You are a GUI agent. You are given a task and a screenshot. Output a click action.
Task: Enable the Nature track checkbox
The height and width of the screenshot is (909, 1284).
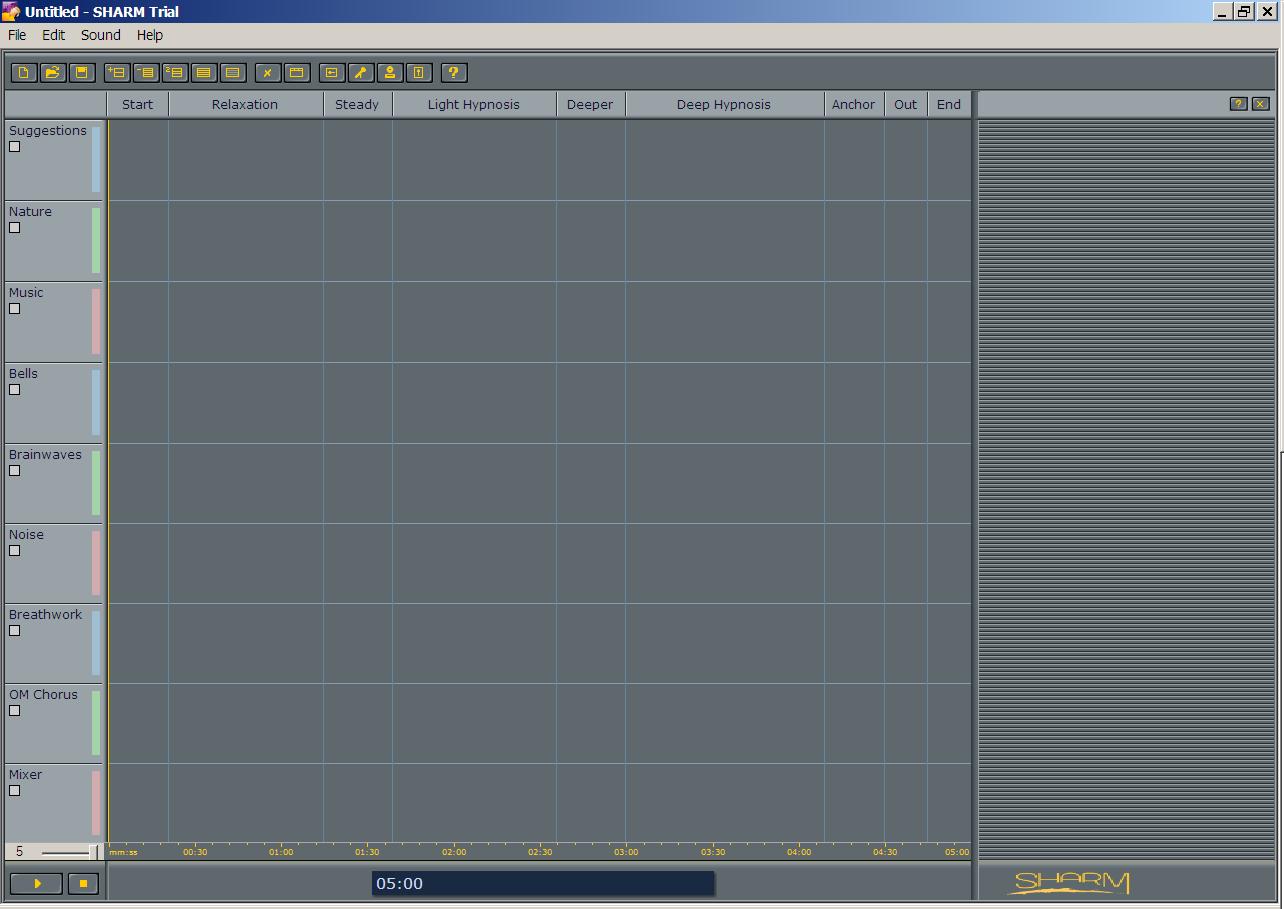pyautogui.click(x=15, y=228)
